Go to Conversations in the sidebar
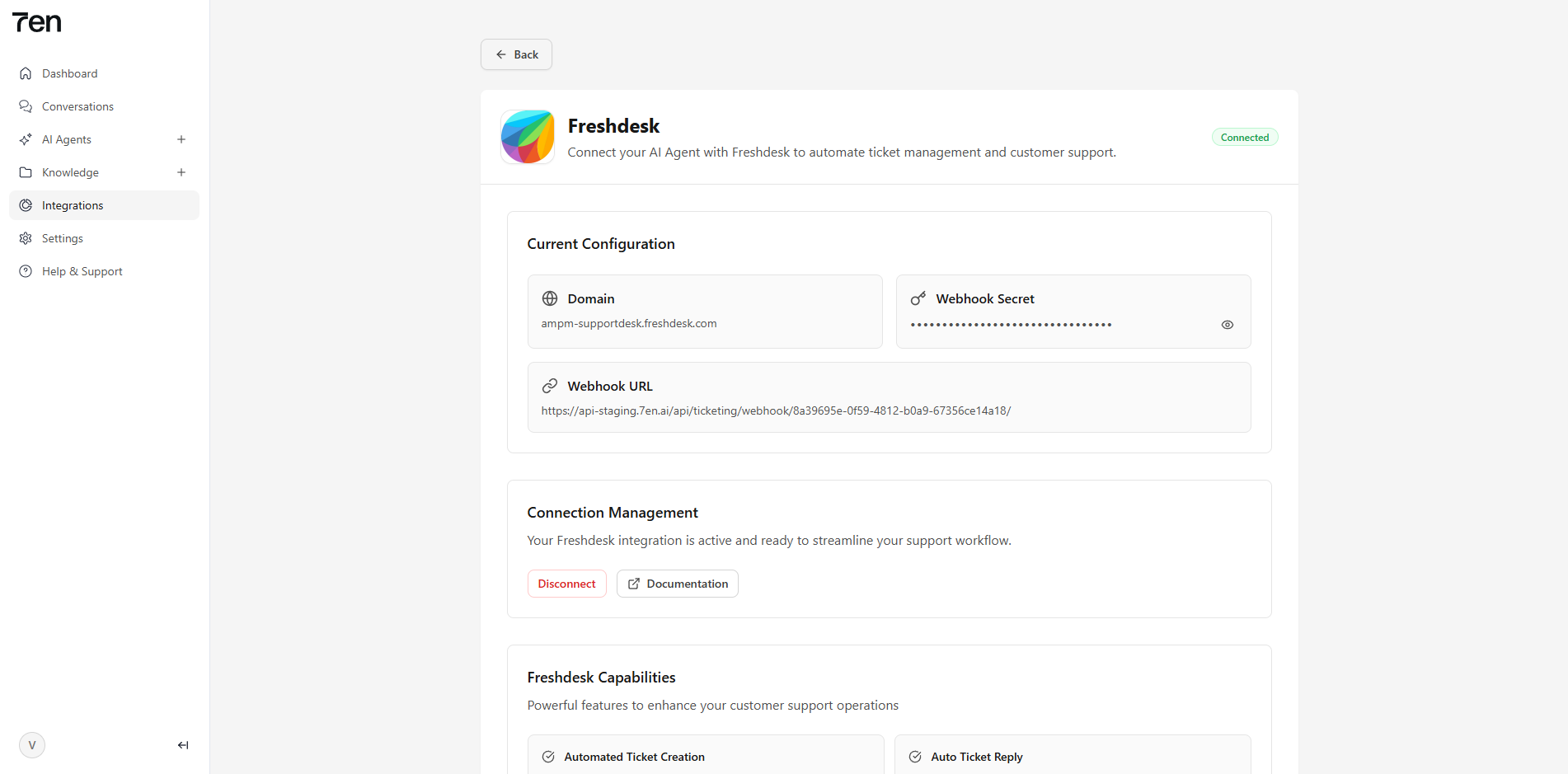Viewport: 1568px width, 774px height. point(77,106)
